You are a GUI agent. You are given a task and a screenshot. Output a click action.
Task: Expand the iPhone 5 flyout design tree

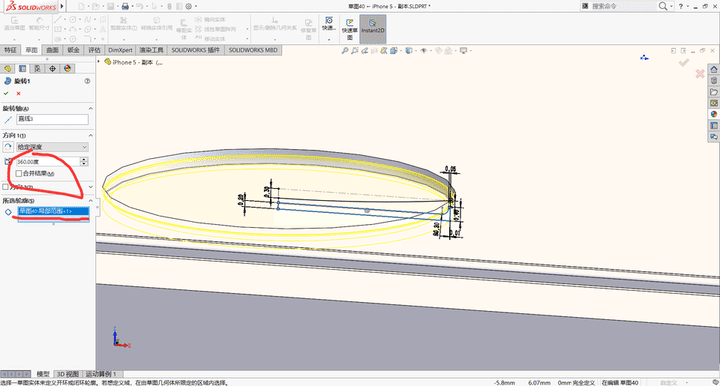[x=99, y=62]
